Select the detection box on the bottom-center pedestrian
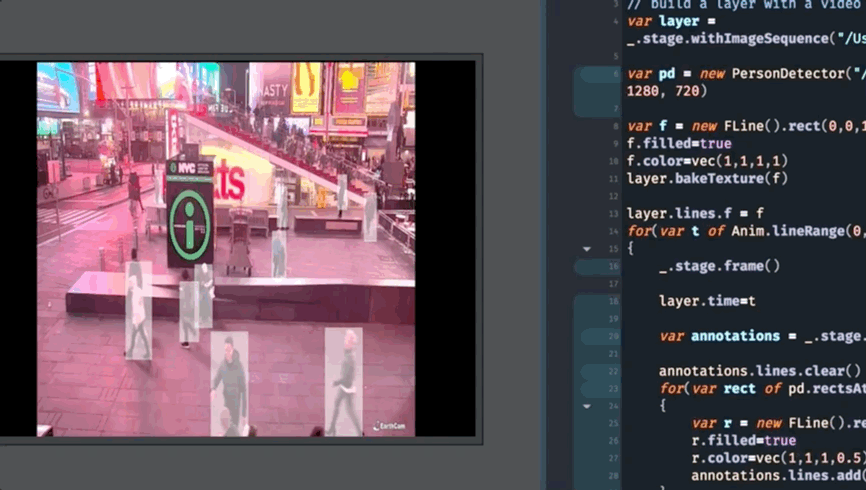866x490 pixels. tap(229, 384)
